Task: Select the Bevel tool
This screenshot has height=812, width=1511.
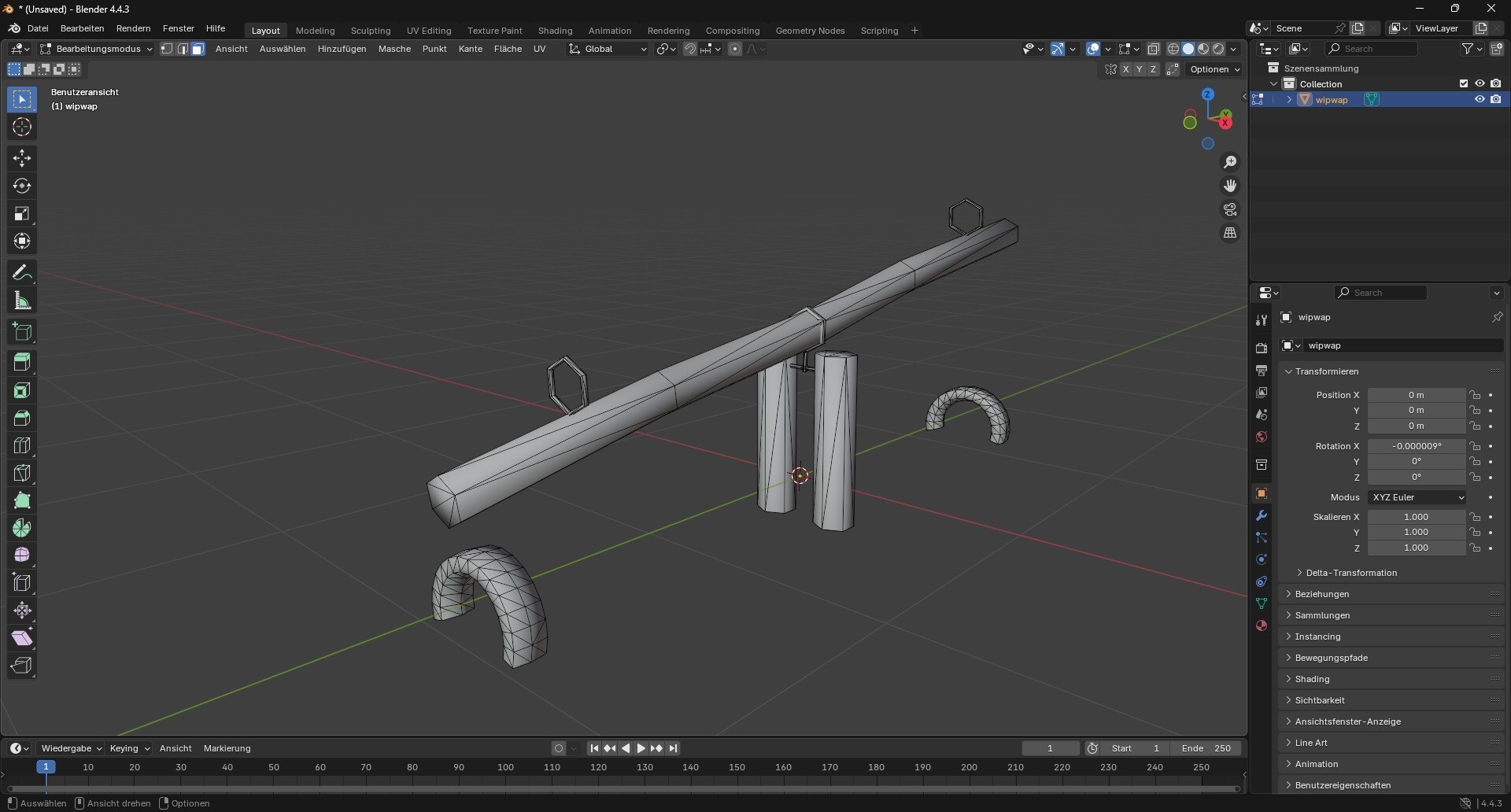Action: (22, 418)
